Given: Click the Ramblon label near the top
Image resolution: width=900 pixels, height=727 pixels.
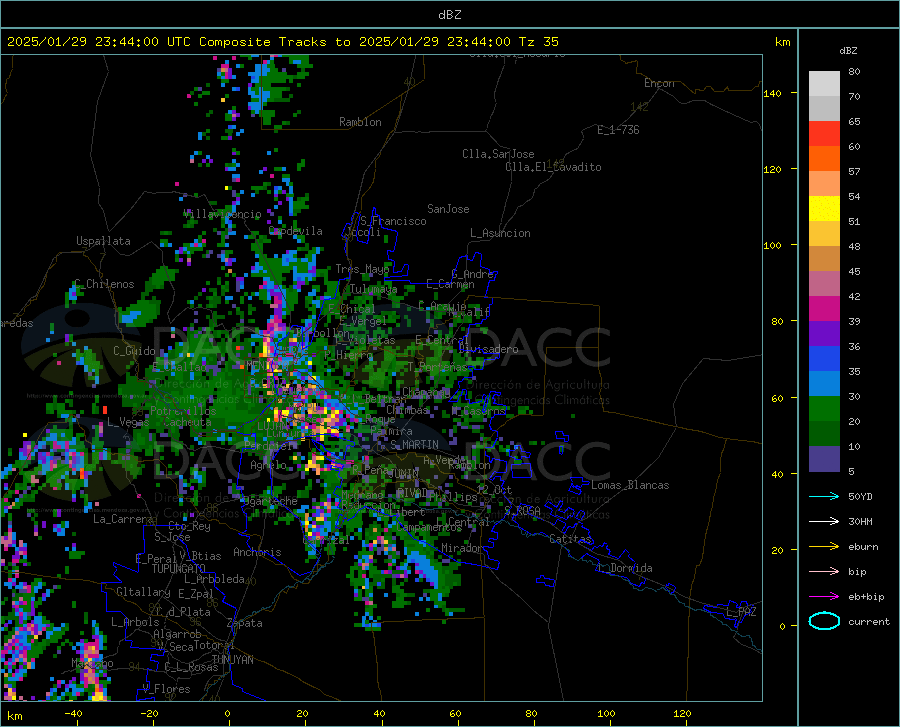Looking at the screenshot, I should point(360,122).
